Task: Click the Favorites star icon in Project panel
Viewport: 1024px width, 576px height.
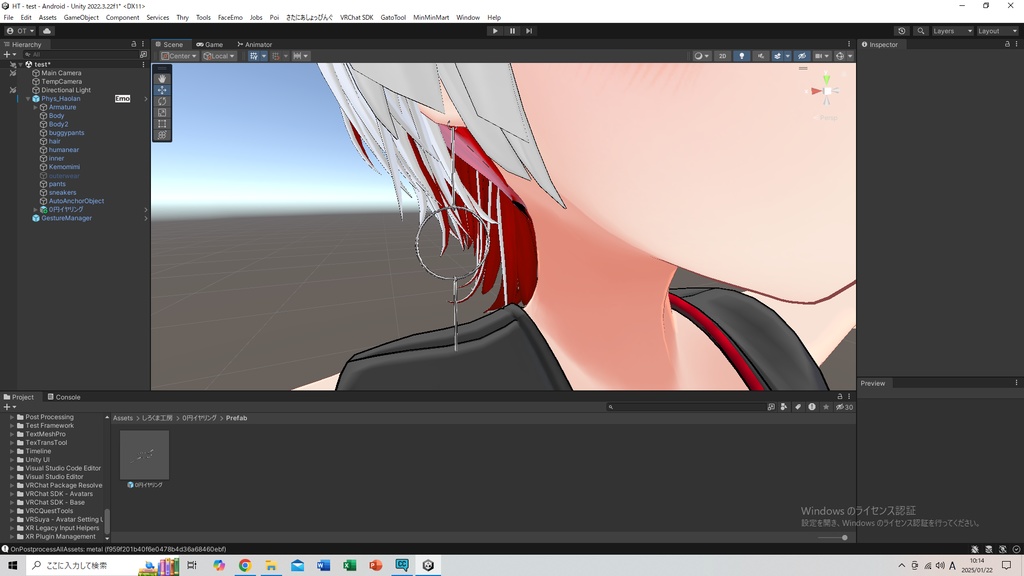Action: (826, 407)
